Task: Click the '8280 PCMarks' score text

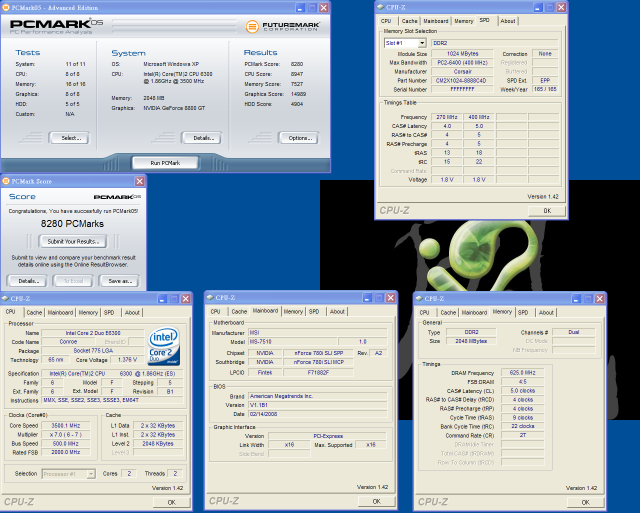Action: (x=72, y=224)
